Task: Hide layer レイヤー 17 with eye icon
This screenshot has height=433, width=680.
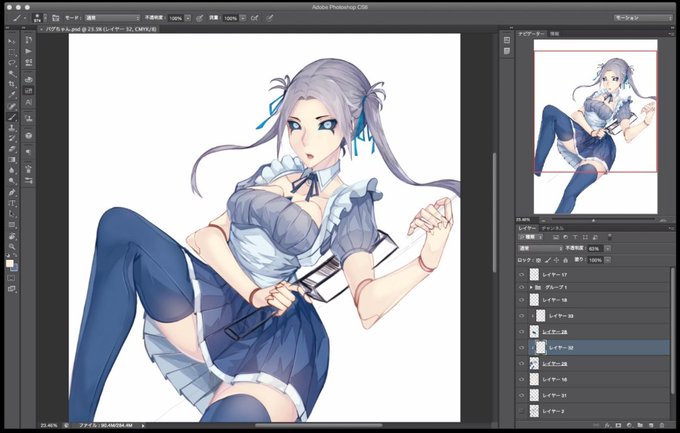Action: point(522,275)
